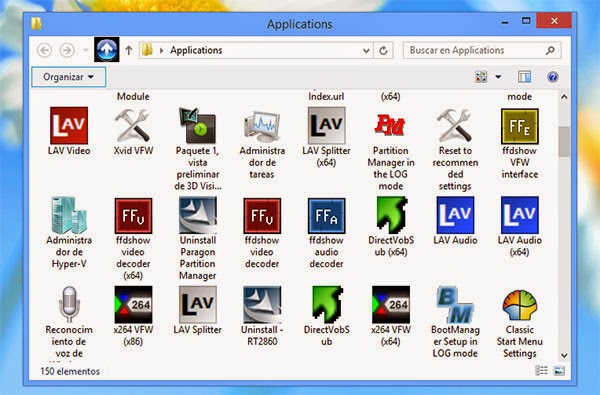Go up one folder level arrow
The height and width of the screenshot is (395, 600).
coord(129,50)
